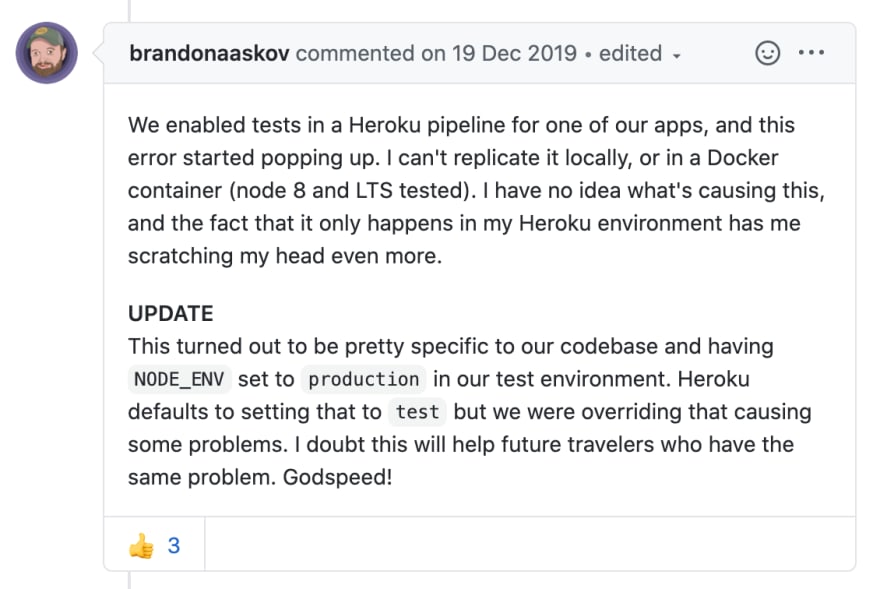Viewport: 880px width, 589px height.
Task: Toggle the thumbs up reaction
Action: pos(154,545)
